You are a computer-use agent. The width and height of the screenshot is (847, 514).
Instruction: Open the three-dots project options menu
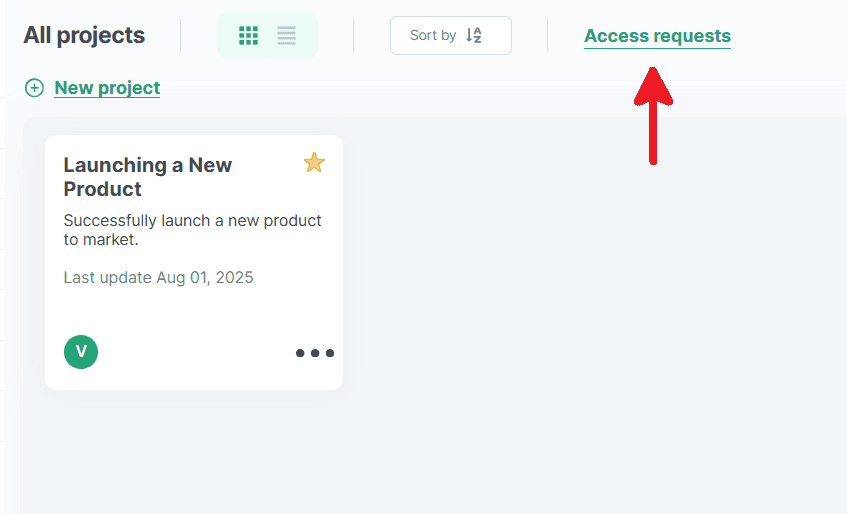click(314, 353)
